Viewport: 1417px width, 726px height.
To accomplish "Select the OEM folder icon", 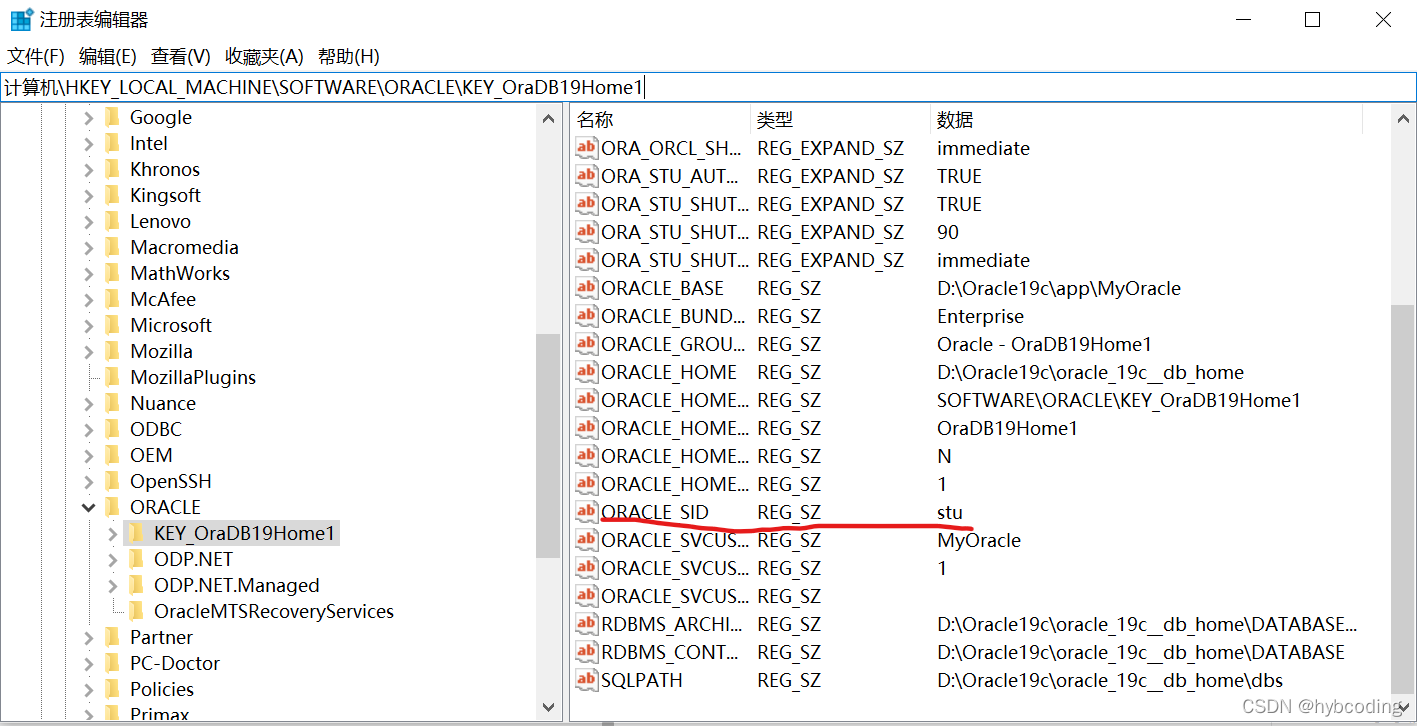I will click(x=113, y=455).
